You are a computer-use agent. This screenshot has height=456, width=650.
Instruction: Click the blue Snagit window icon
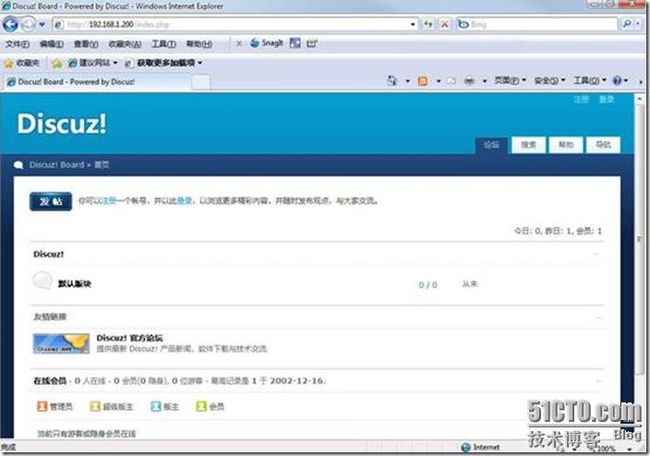(x=295, y=43)
